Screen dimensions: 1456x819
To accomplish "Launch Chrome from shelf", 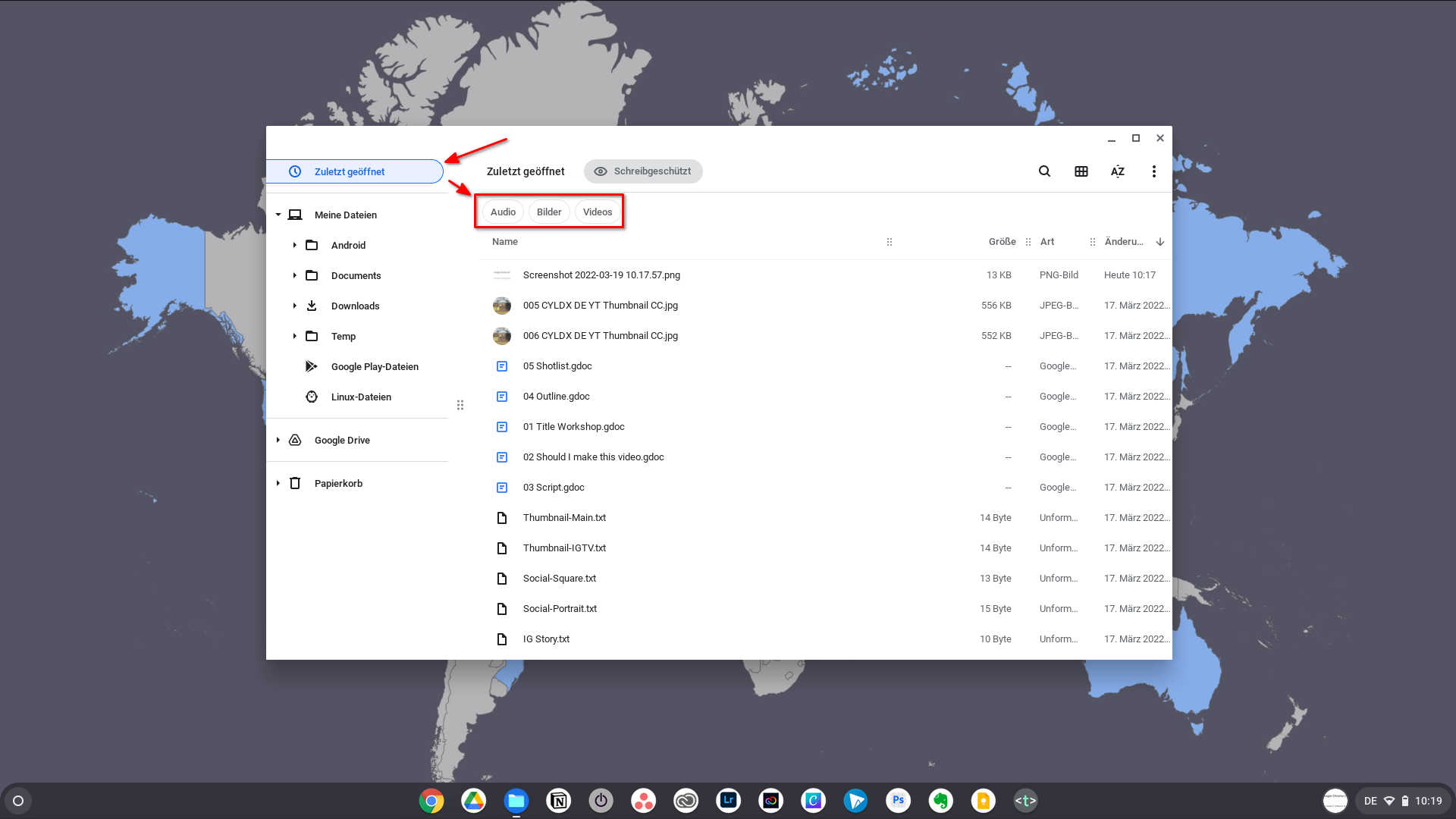I will point(431,801).
